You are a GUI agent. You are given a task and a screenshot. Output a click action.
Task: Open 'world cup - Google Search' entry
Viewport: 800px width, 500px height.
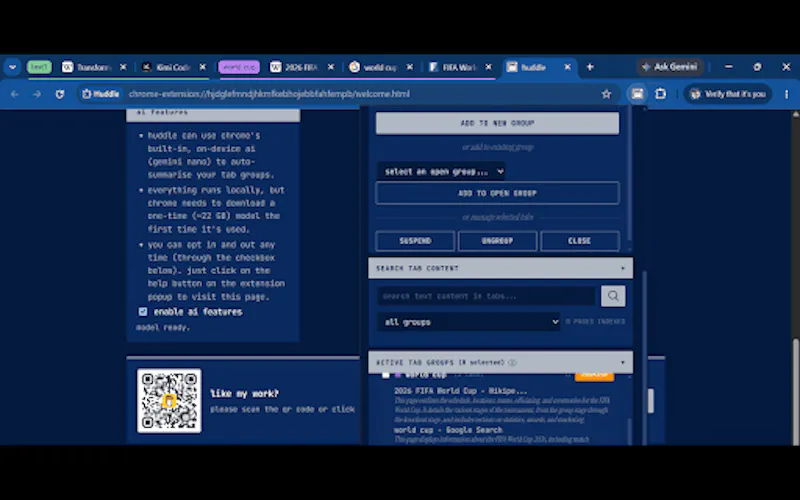448,430
